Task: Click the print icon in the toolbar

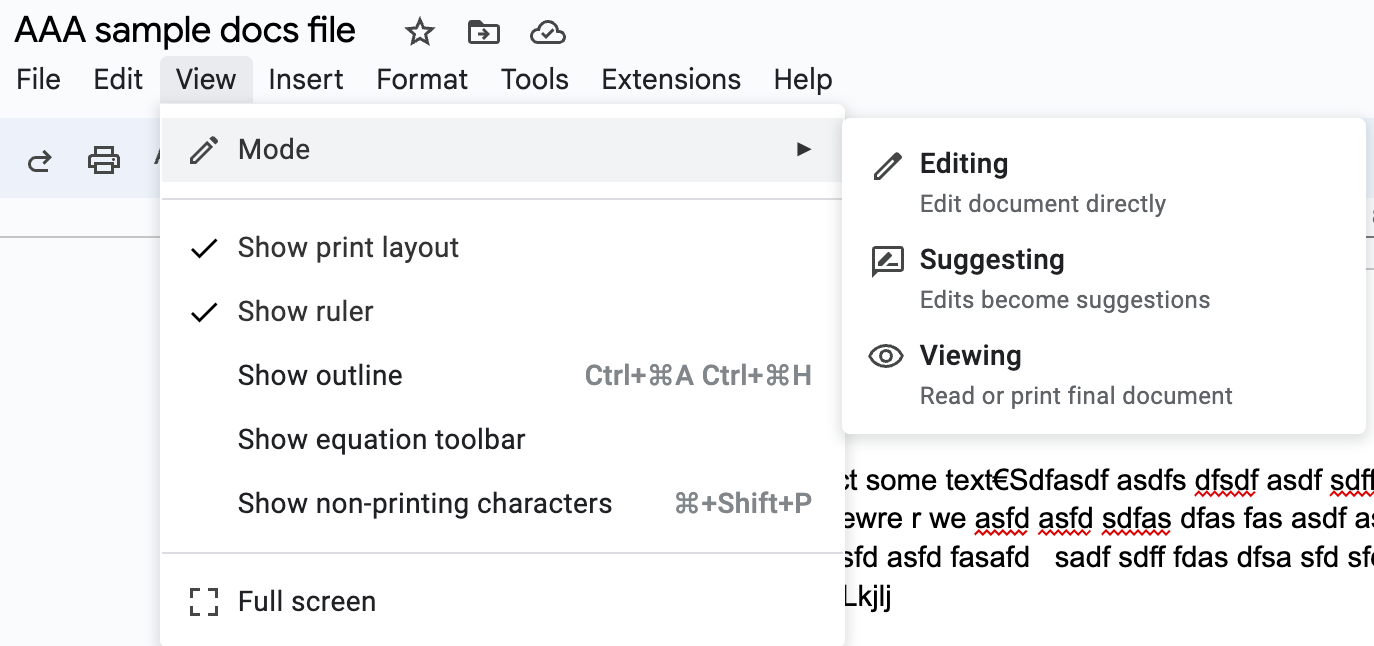Action: [x=104, y=160]
